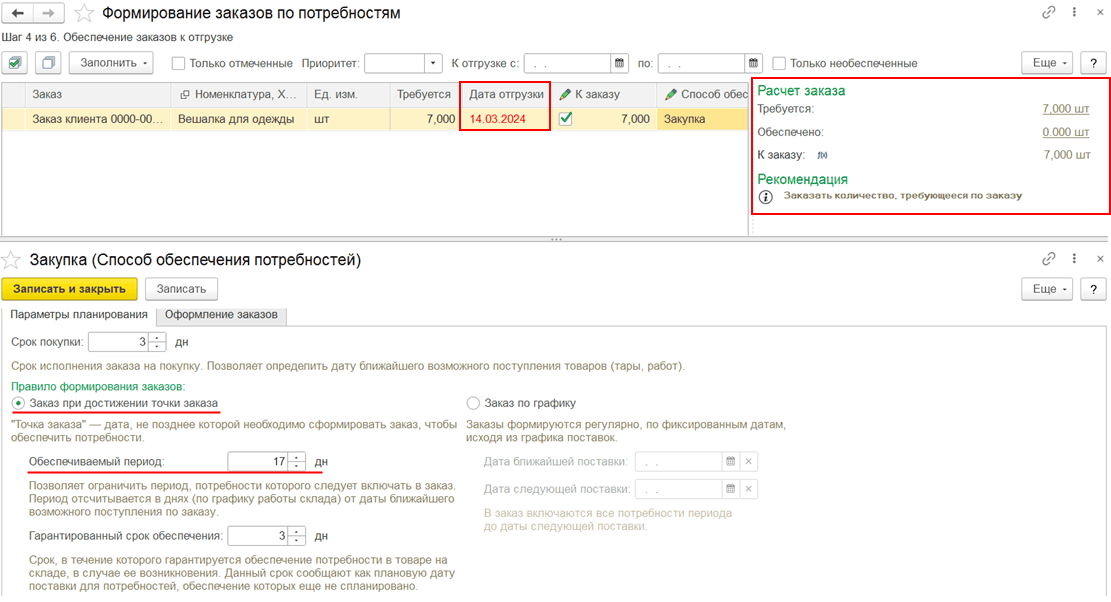Screen dimensions: 1111x602
Task: Click the 'К заказу' column header
Action: 604,94
